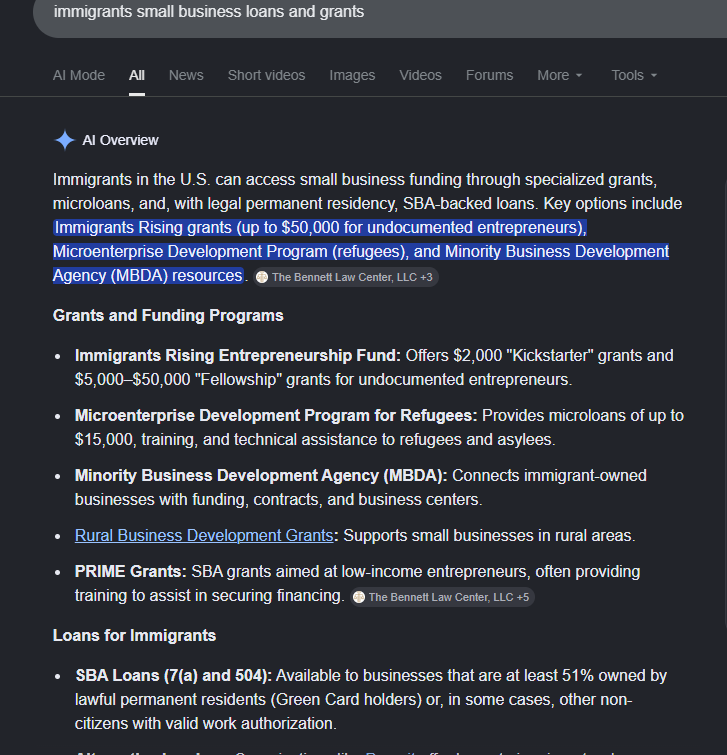Switch to the News tab
Screen dimensions: 727x755
[186, 75]
